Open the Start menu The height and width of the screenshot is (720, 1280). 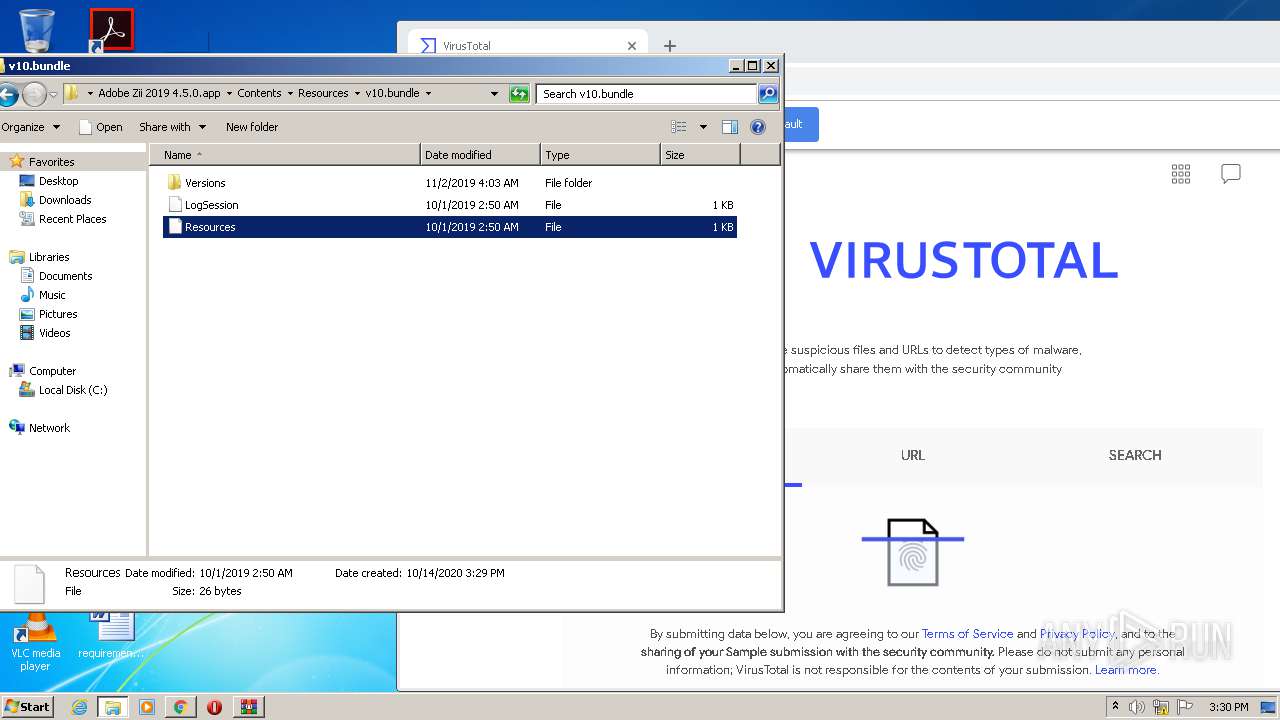coord(28,706)
